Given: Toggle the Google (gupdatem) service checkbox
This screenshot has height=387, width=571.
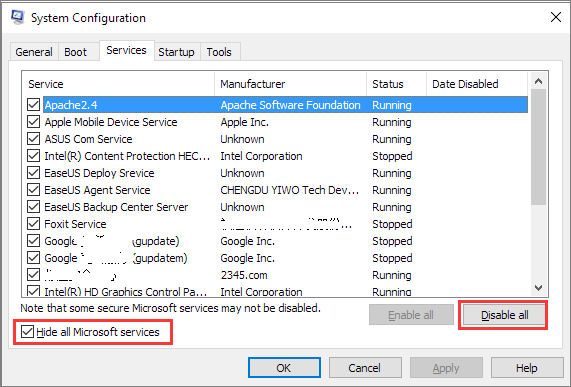Looking at the screenshot, I should (34, 258).
